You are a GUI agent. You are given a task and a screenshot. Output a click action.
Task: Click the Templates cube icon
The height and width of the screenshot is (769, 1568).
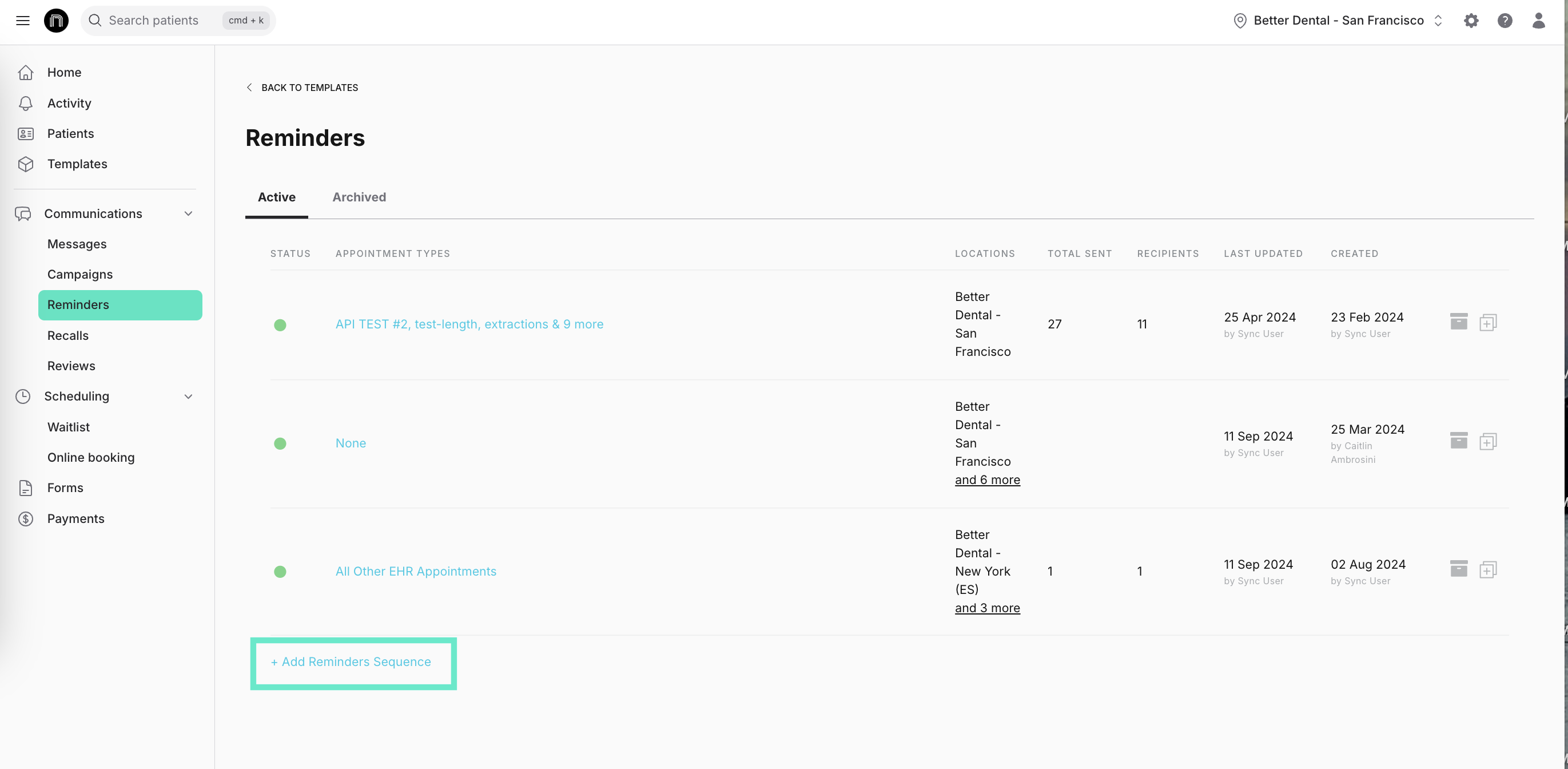[26, 164]
